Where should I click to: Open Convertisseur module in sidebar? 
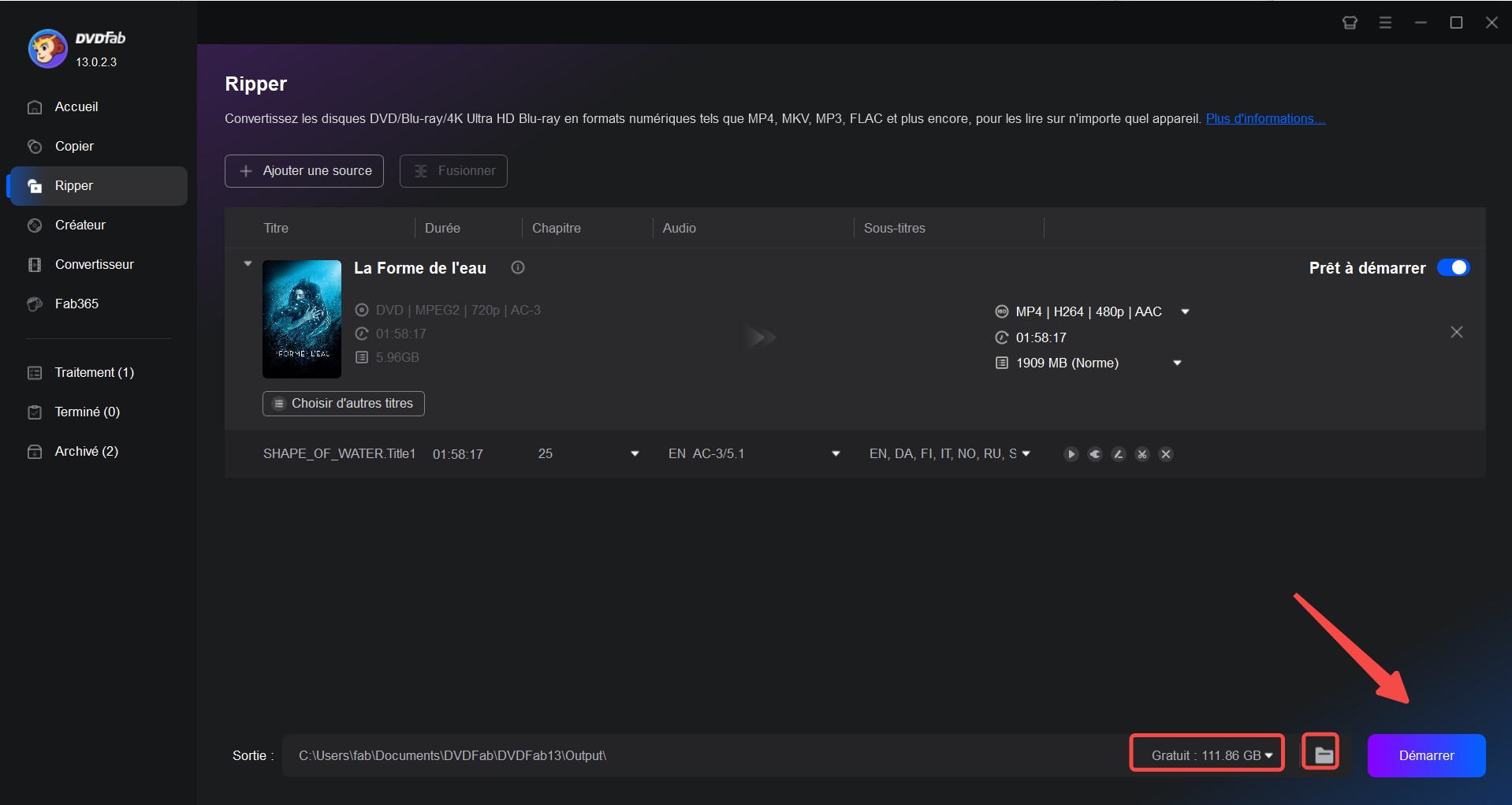97,264
